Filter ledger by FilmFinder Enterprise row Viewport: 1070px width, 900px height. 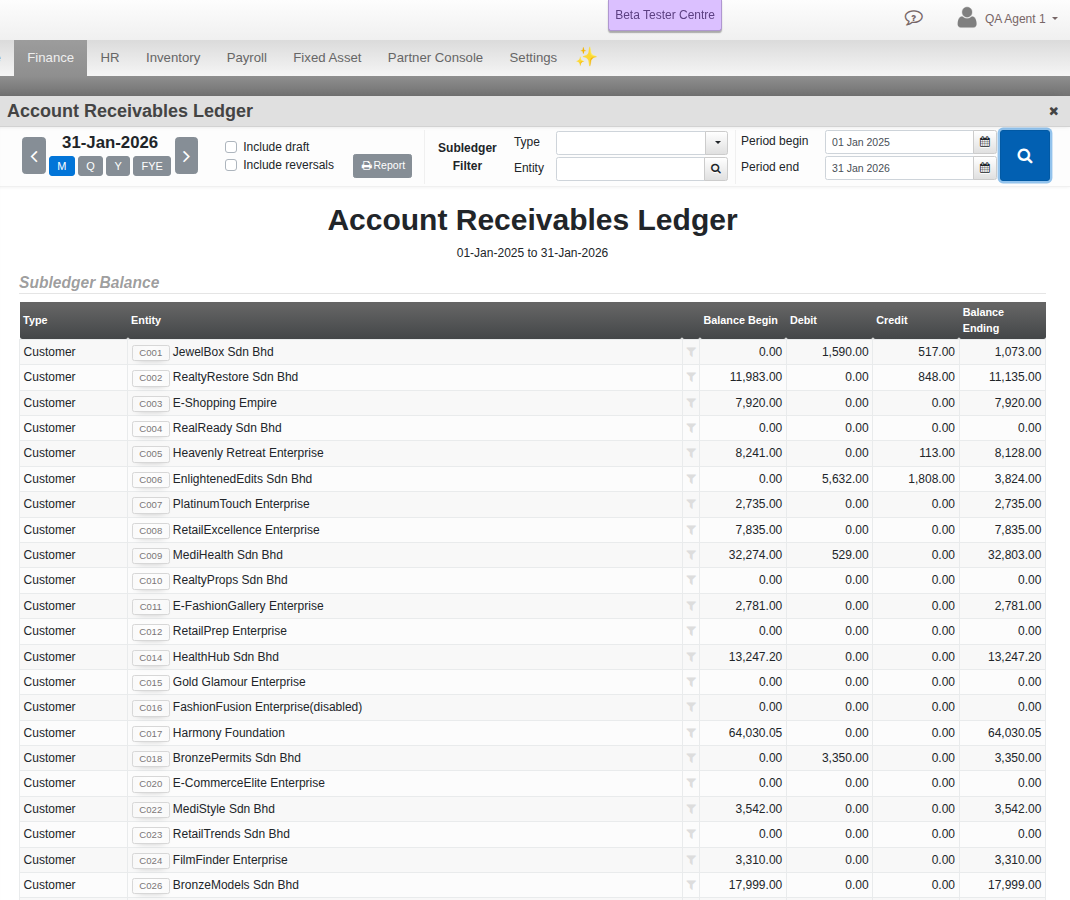[x=691, y=860]
